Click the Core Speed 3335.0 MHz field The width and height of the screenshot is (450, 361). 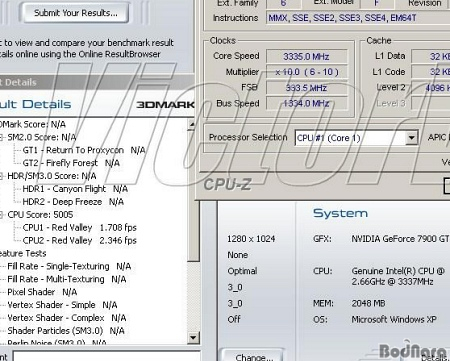(x=306, y=56)
